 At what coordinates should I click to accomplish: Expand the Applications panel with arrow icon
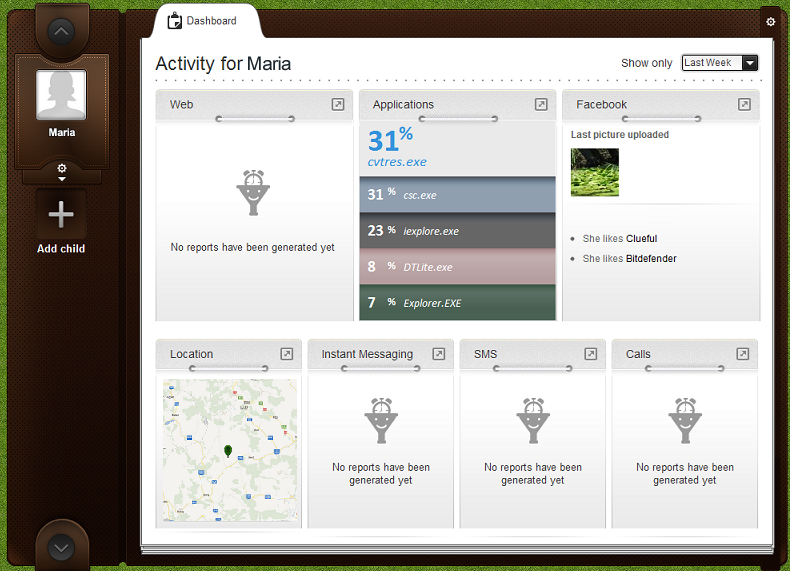click(541, 104)
